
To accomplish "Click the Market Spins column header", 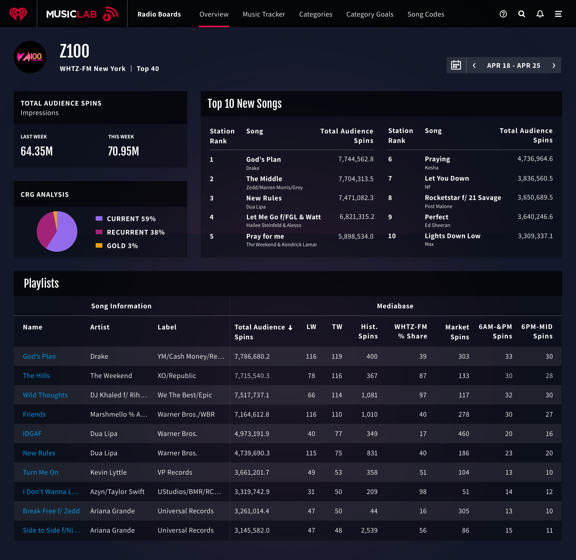I will pos(457,332).
